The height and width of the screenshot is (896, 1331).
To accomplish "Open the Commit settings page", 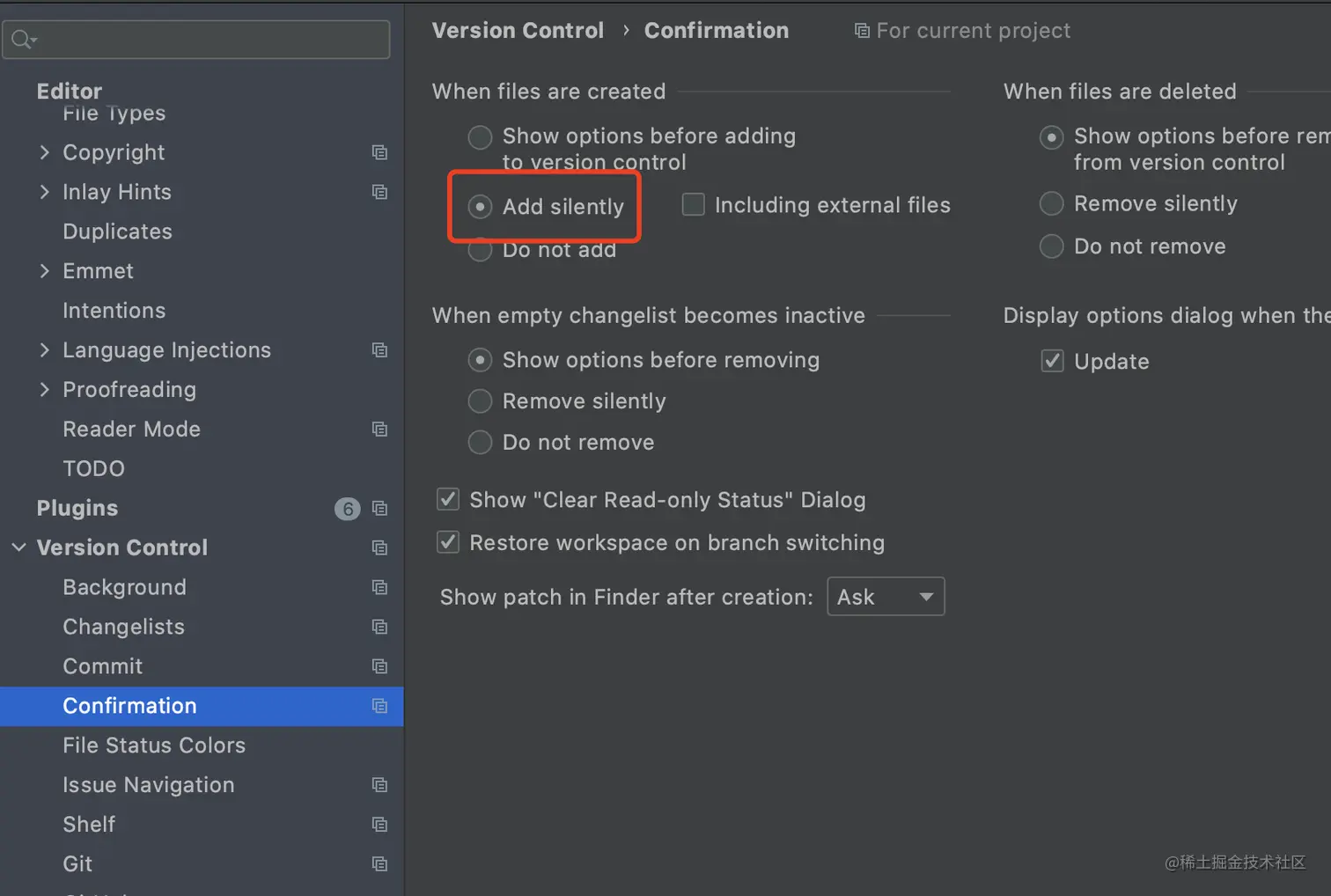I will (103, 666).
